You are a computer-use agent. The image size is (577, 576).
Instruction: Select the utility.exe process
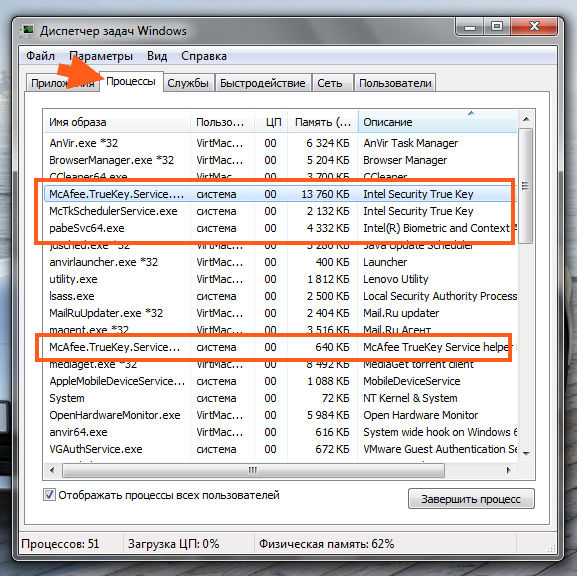[x=280, y=279]
